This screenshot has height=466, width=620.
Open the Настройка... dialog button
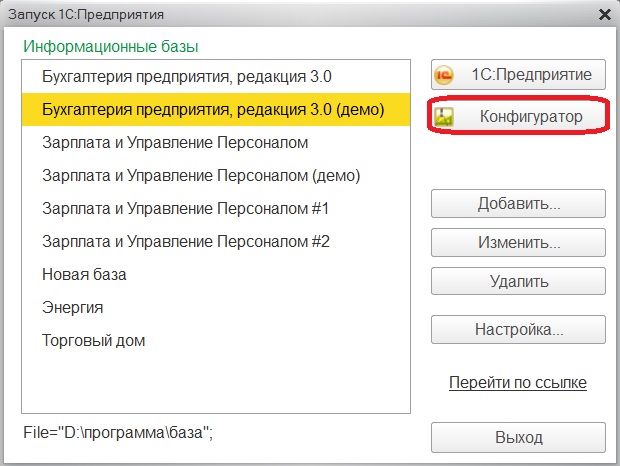click(518, 329)
